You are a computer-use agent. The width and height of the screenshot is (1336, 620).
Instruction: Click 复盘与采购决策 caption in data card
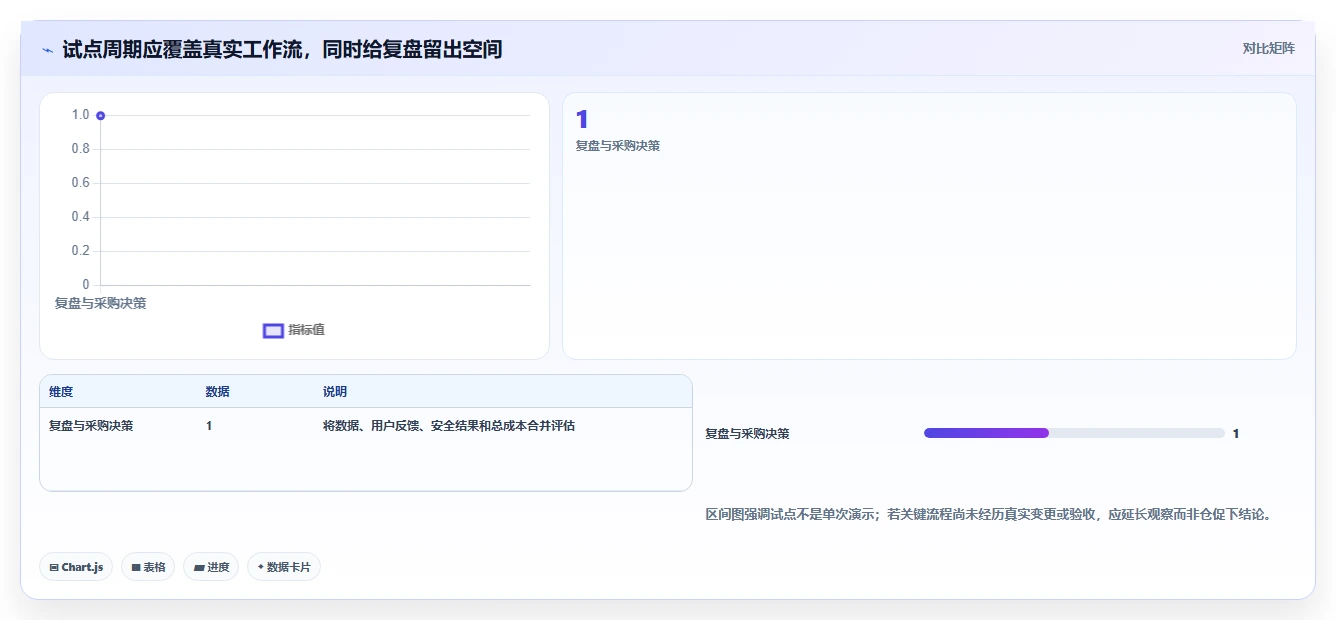tap(618, 146)
